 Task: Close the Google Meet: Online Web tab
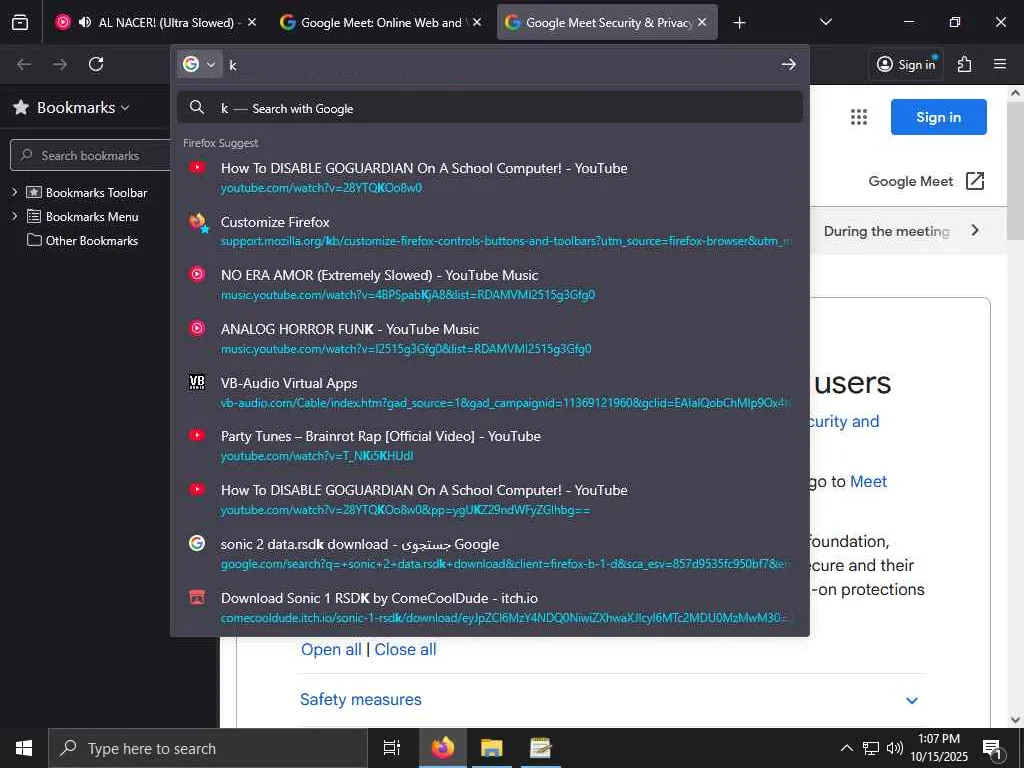point(477,22)
